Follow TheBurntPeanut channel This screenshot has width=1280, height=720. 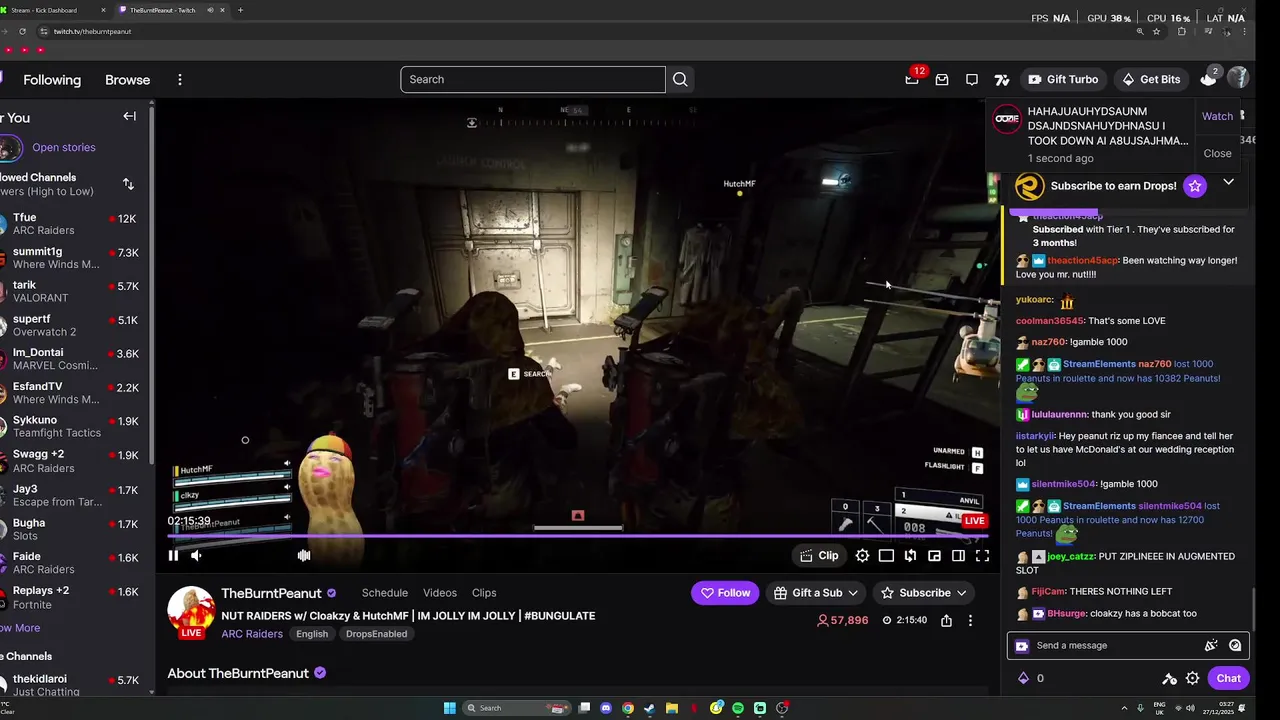tap(725, 593)
